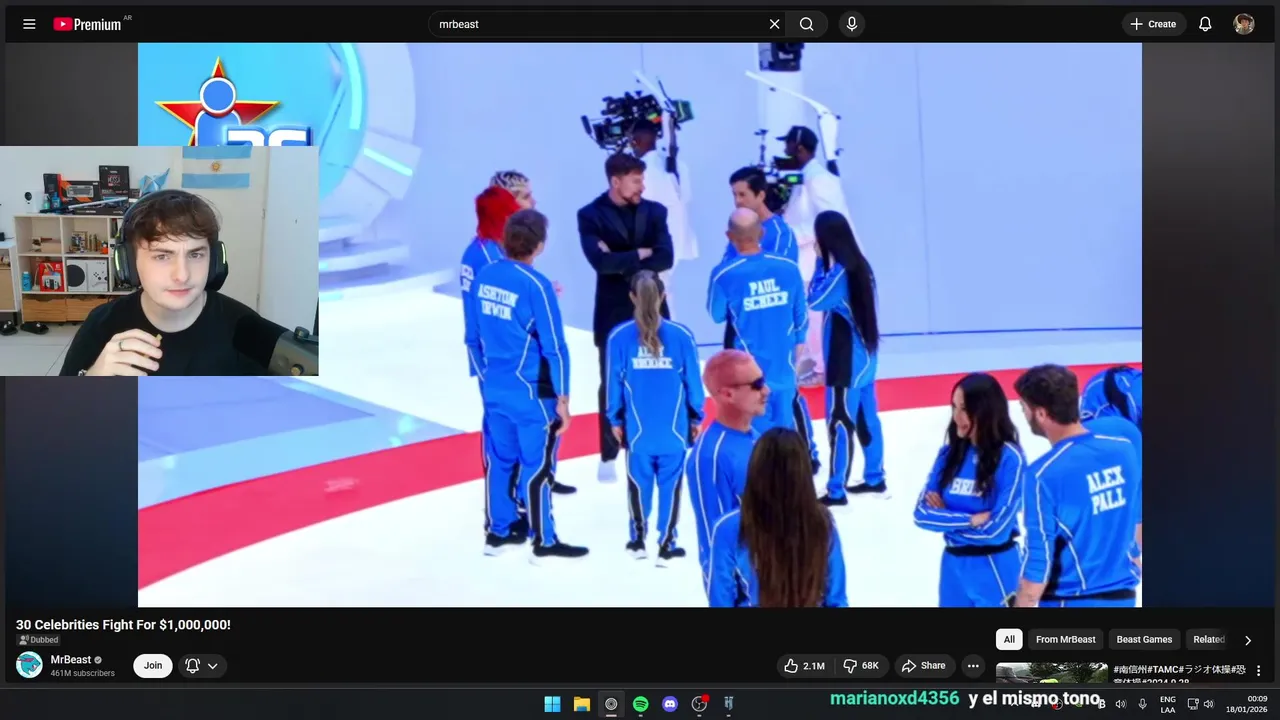Image resolution: width=1280 pixels, height=720 pixels.
Task: Open the MrBeast channel name link
Action: pyautogui.click(x=71, y=660)
